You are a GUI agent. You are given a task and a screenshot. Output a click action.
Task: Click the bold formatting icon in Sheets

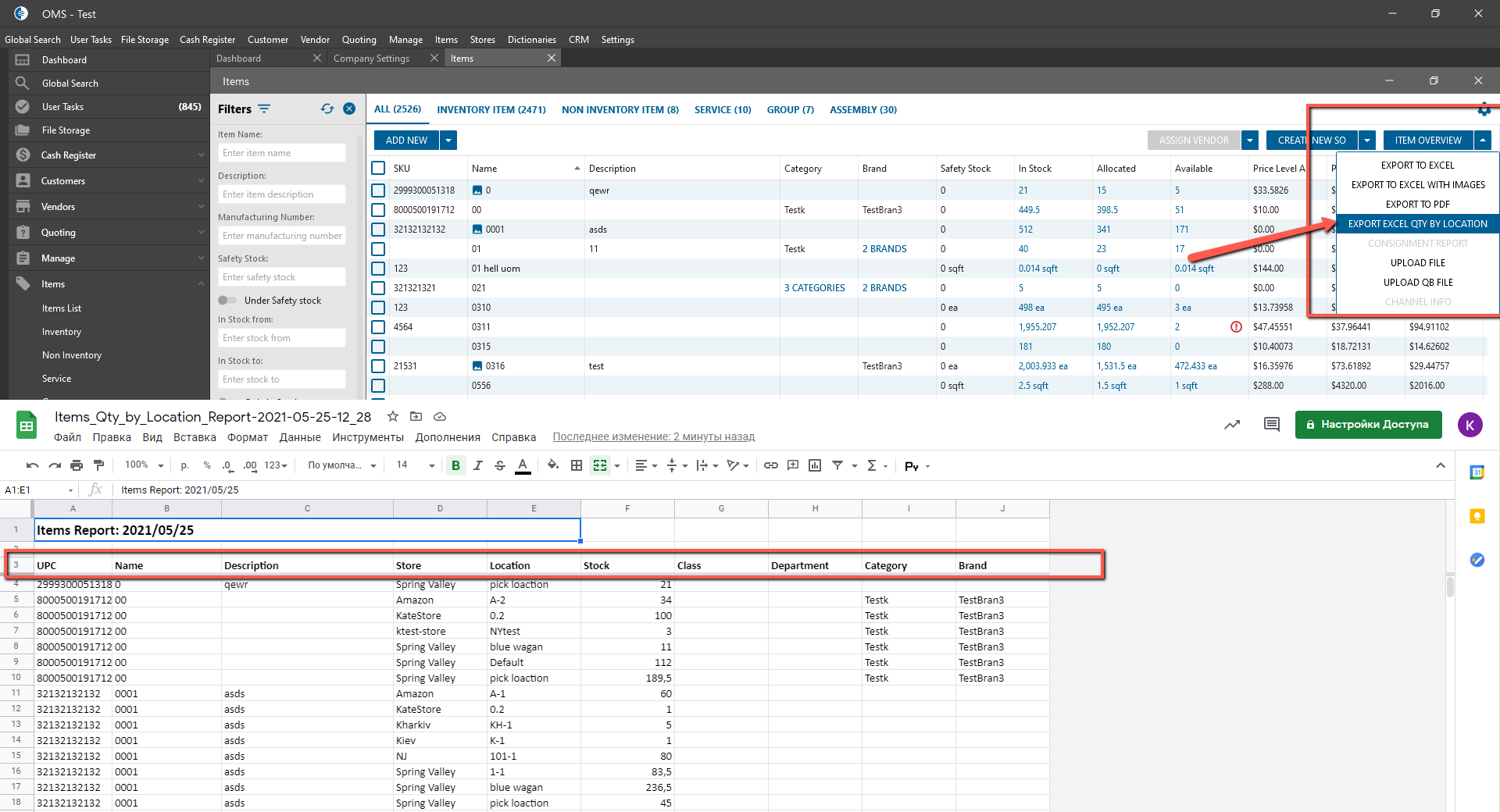tap(455, 466)
